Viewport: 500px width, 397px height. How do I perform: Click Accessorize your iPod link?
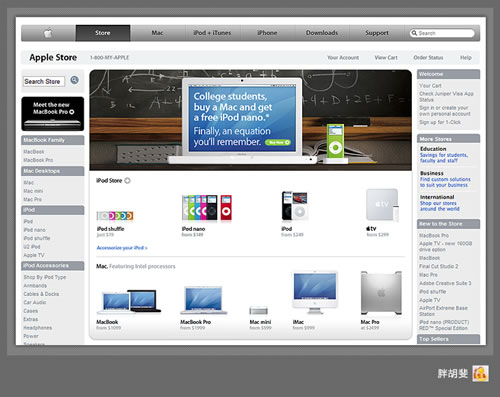[x=122, y=248]
